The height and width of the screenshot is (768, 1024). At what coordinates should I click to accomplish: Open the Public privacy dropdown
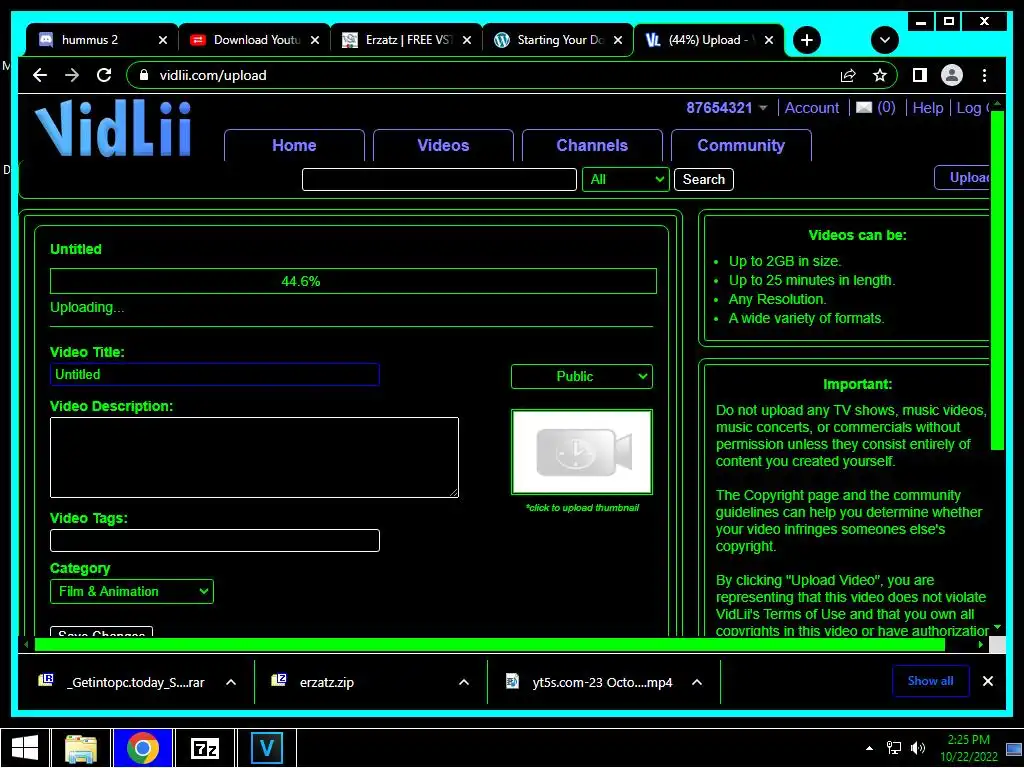click(581, 376)
